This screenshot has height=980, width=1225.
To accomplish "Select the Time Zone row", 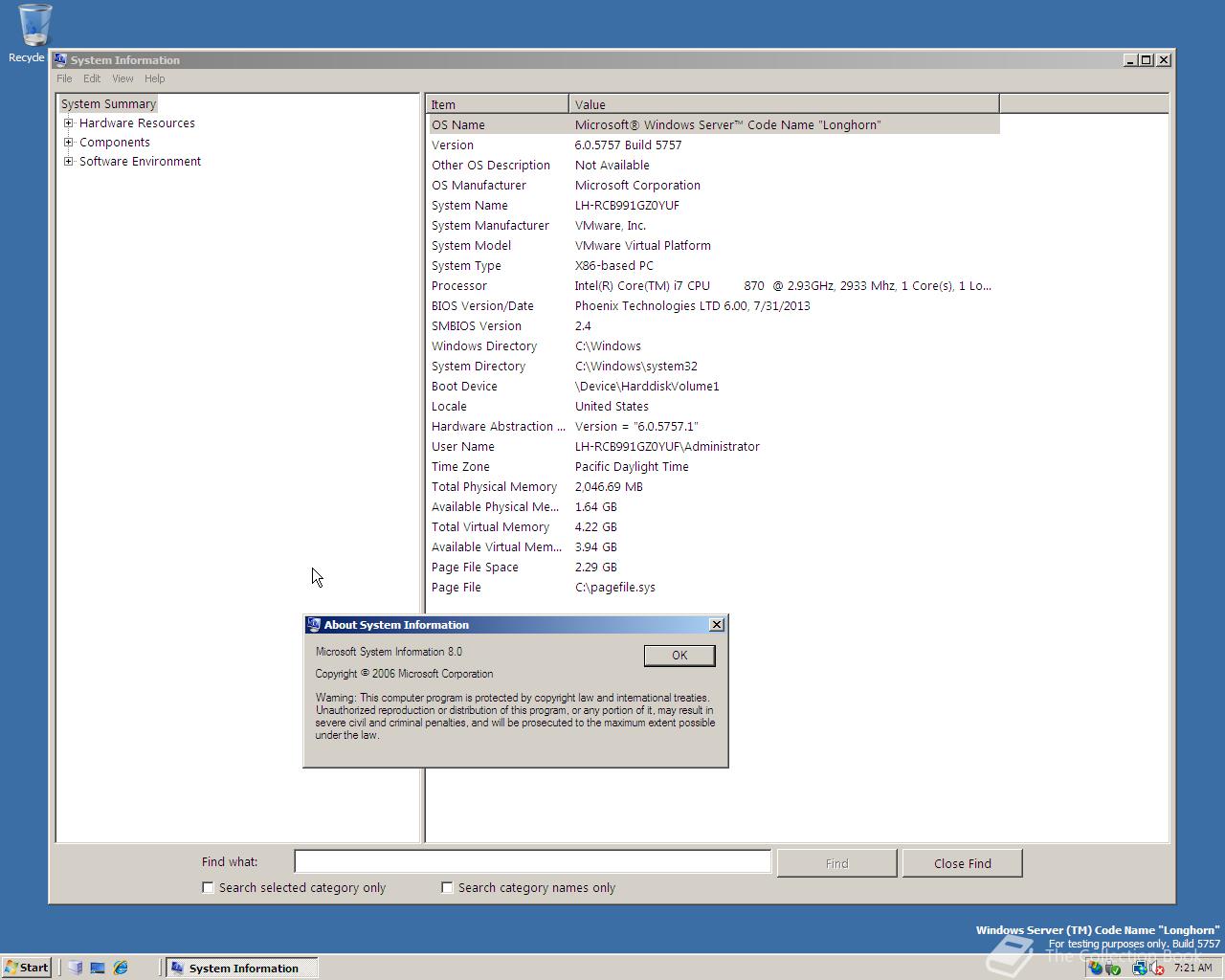I will [713, 466].
